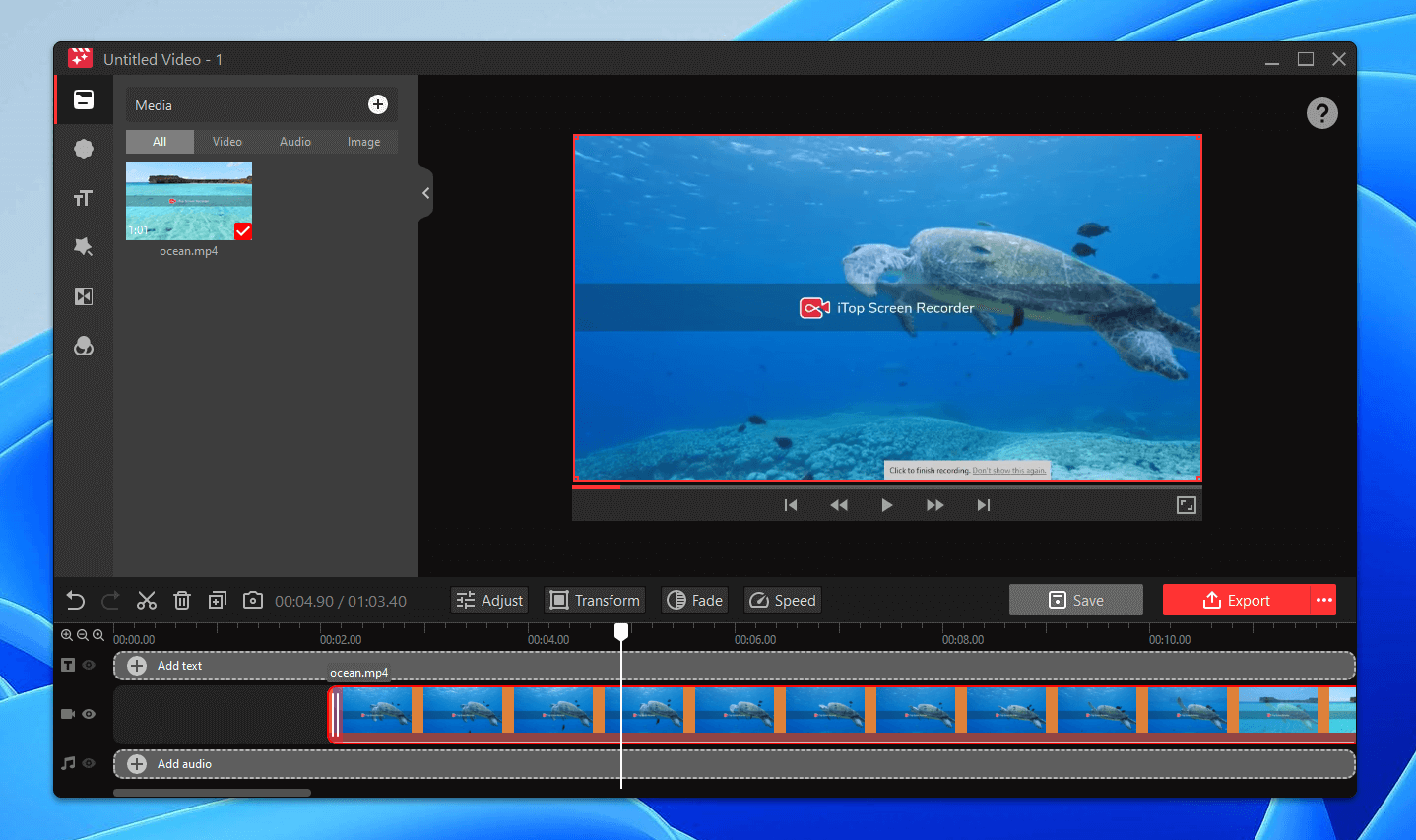Open the Speed settings
1416x840 pixels.
pyautogui.click(x=783, y=600)
